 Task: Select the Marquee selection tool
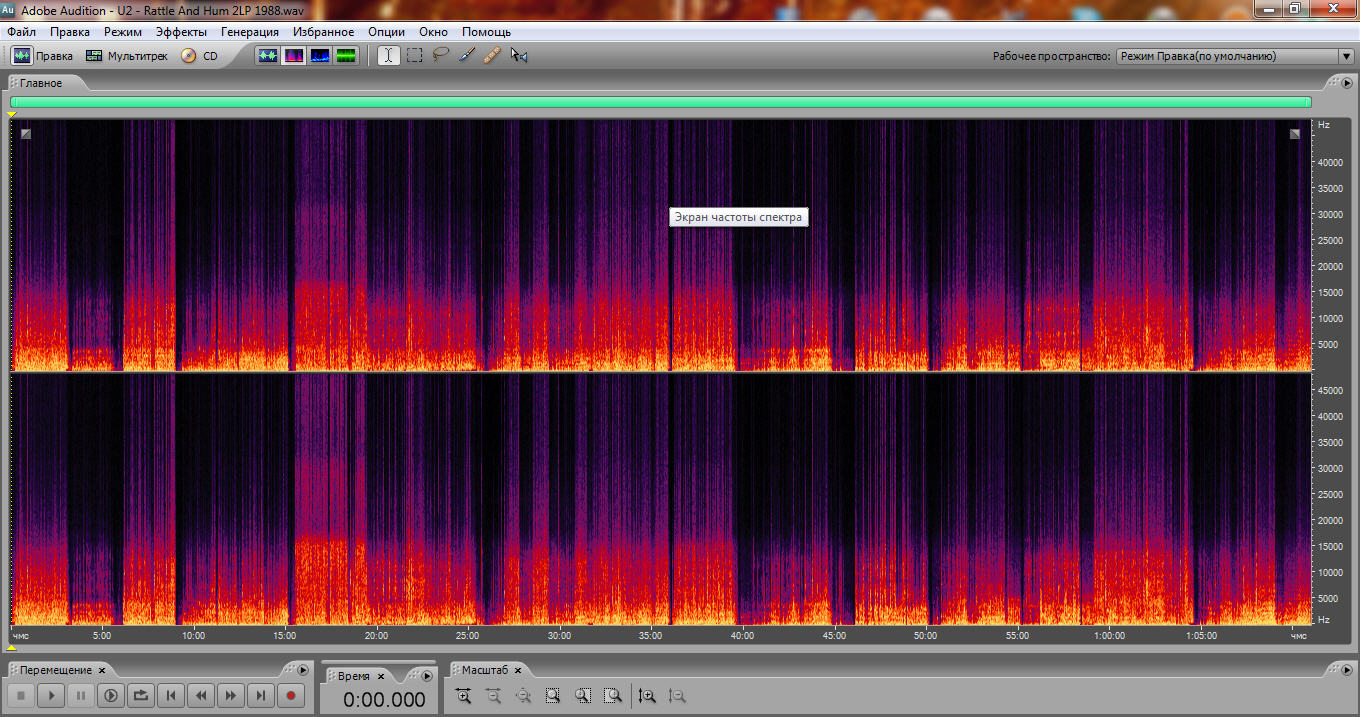(414, 56)
